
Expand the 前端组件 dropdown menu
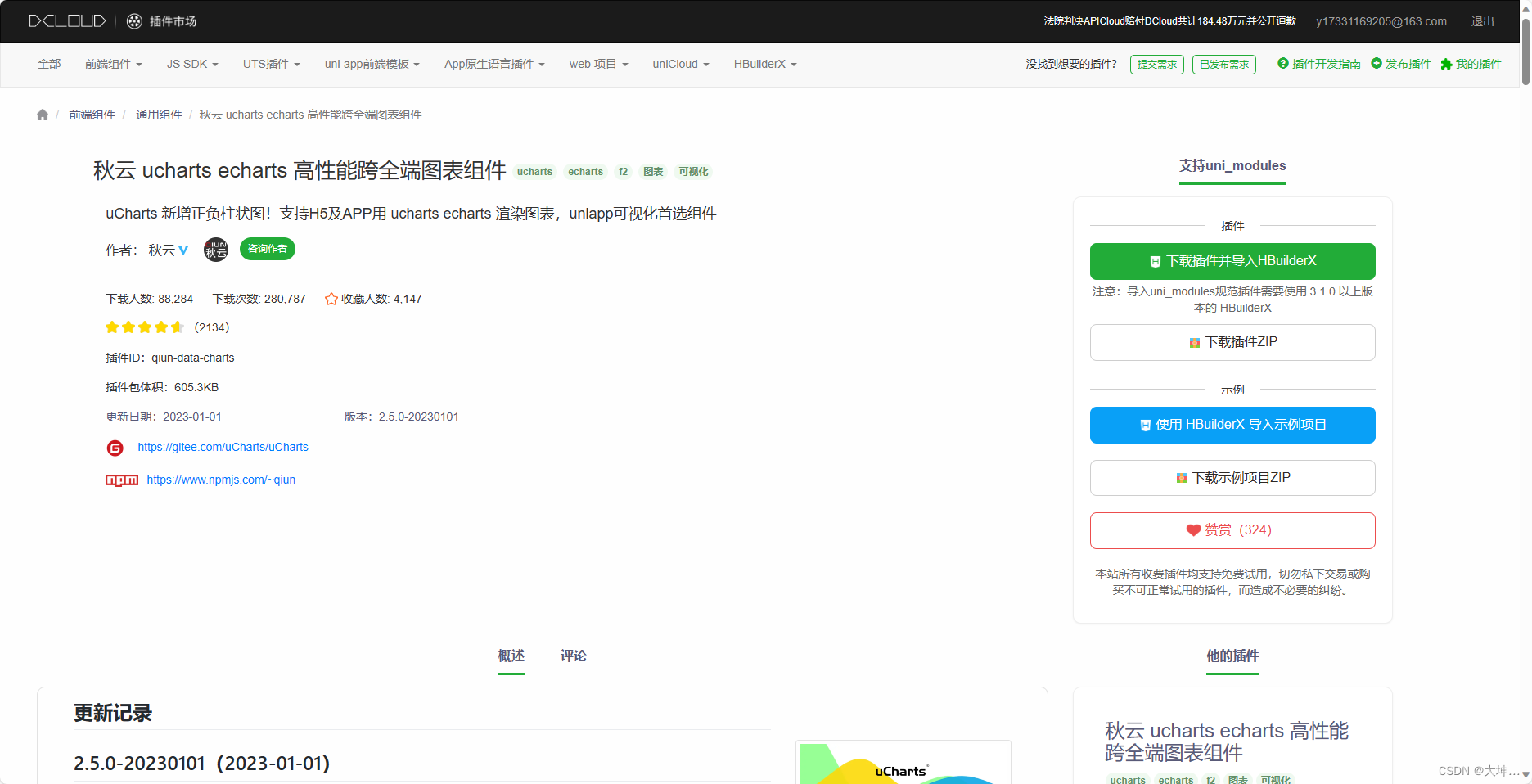pyautogui.click(x=114, y=64)
